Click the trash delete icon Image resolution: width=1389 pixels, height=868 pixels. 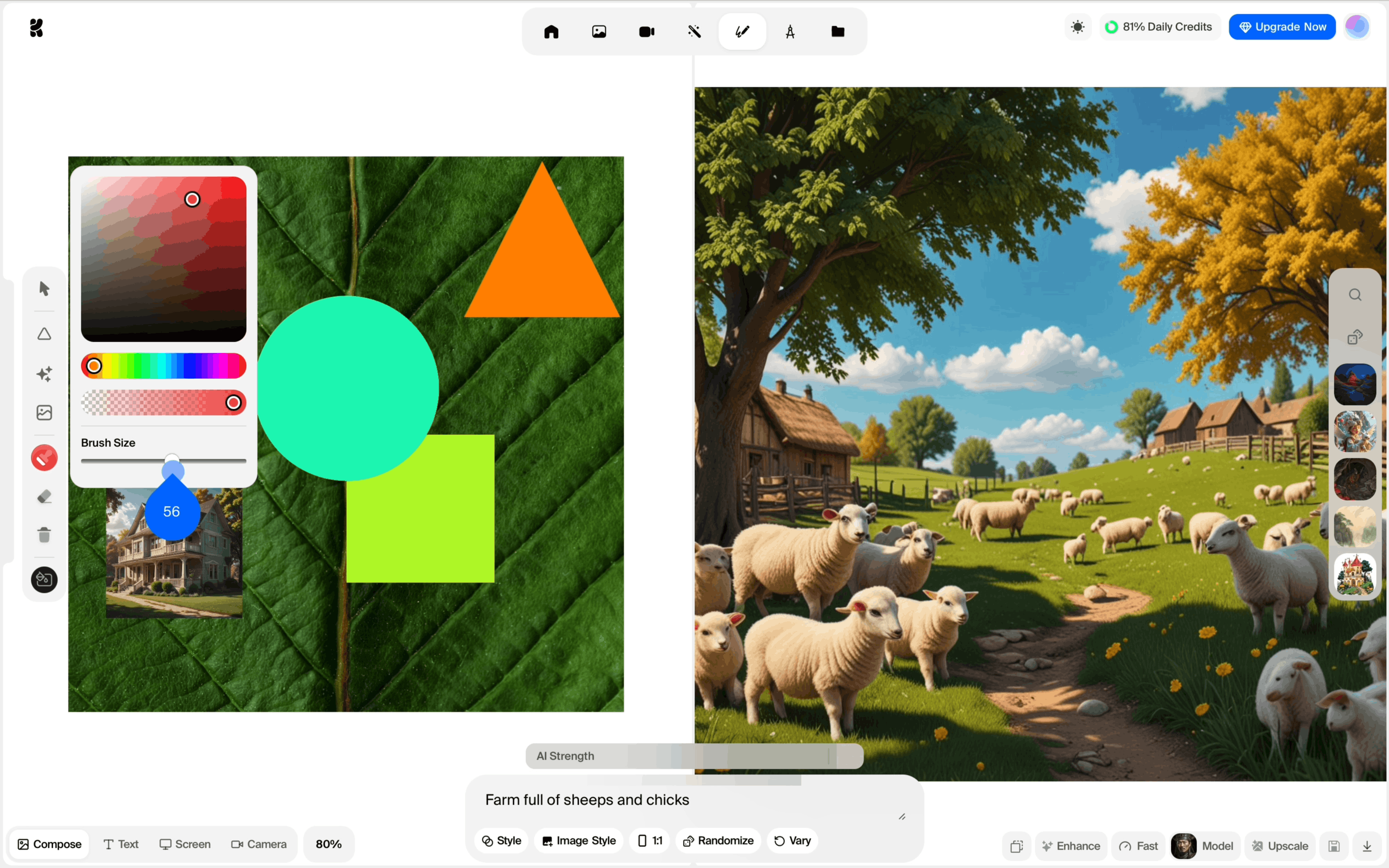pyautogui.click(x=44, y=535)
